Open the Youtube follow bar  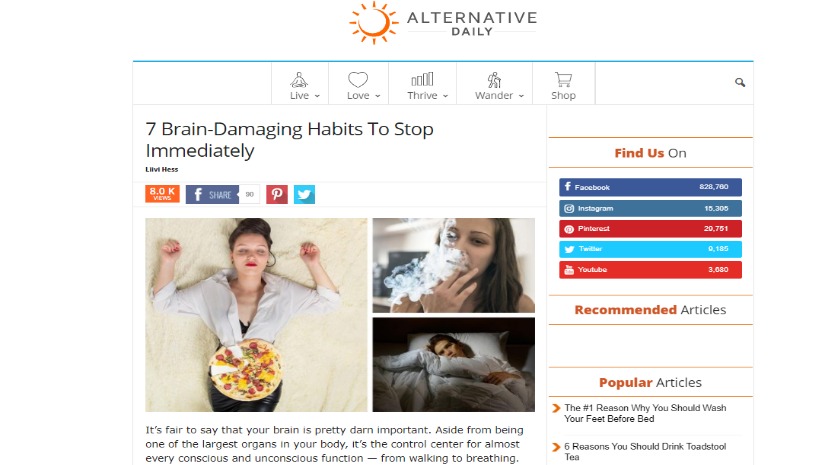(650, 270)
